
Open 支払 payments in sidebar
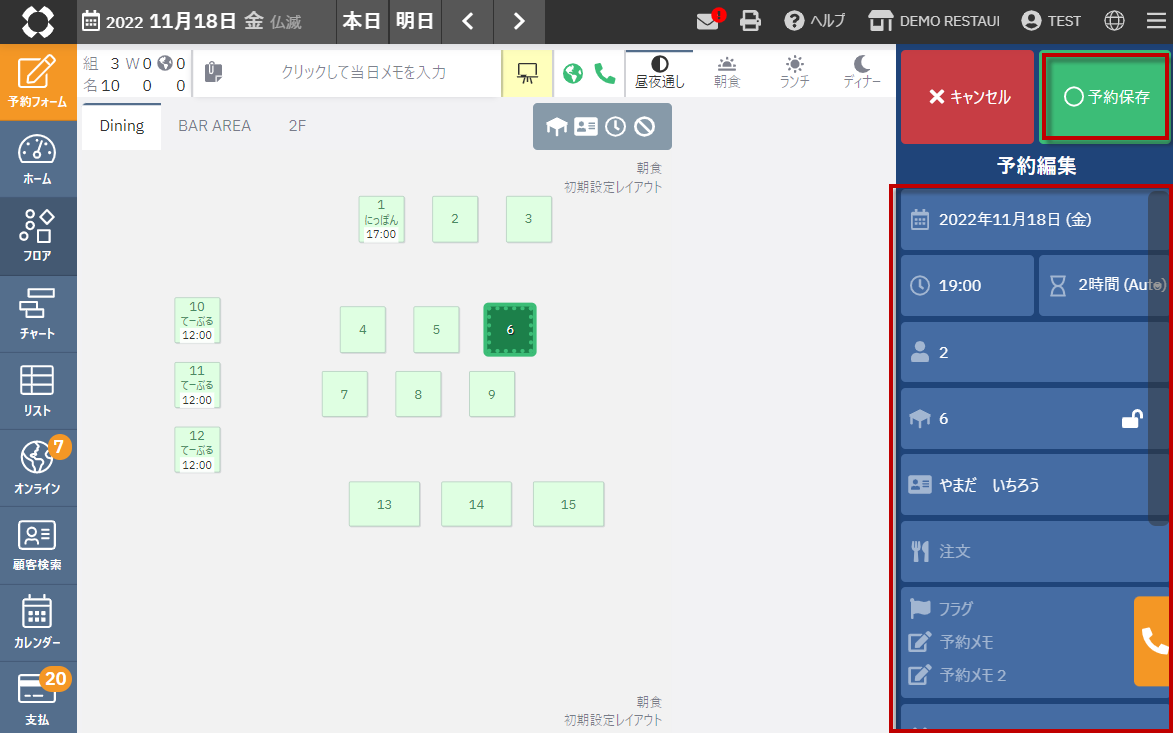pos(37,697)
